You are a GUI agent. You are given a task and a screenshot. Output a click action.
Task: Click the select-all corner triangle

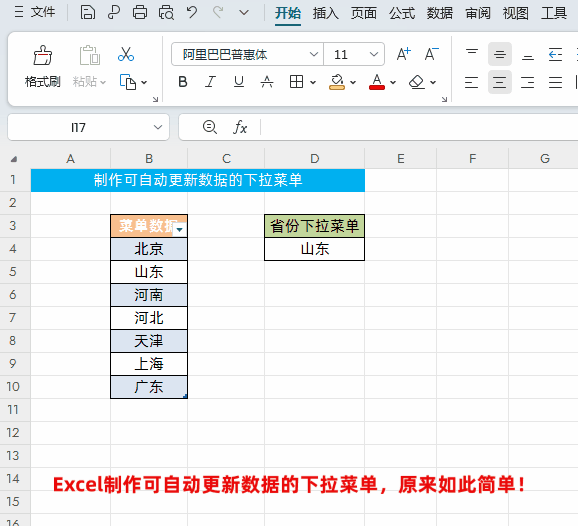tap(14, 159)
